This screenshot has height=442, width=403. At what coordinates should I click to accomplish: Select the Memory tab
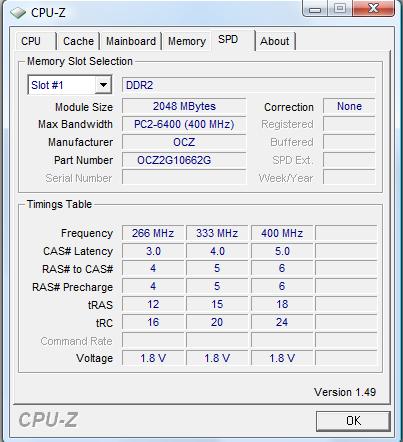pos(187,41)
